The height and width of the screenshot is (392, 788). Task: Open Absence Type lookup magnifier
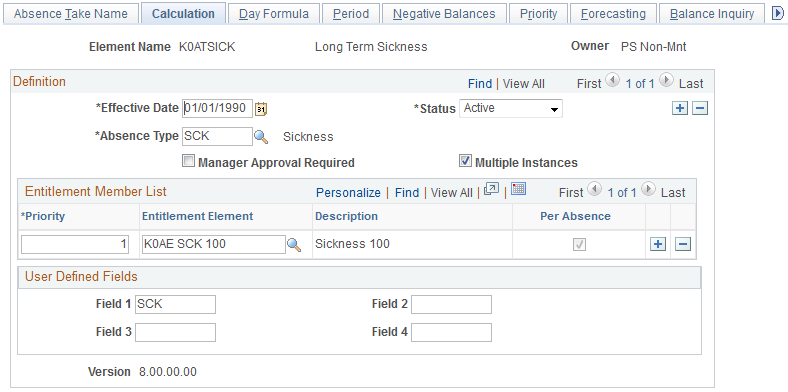click(261, 137)
